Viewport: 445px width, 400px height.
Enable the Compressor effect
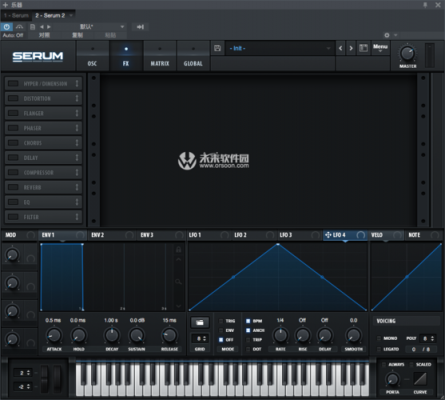(13, 172)
